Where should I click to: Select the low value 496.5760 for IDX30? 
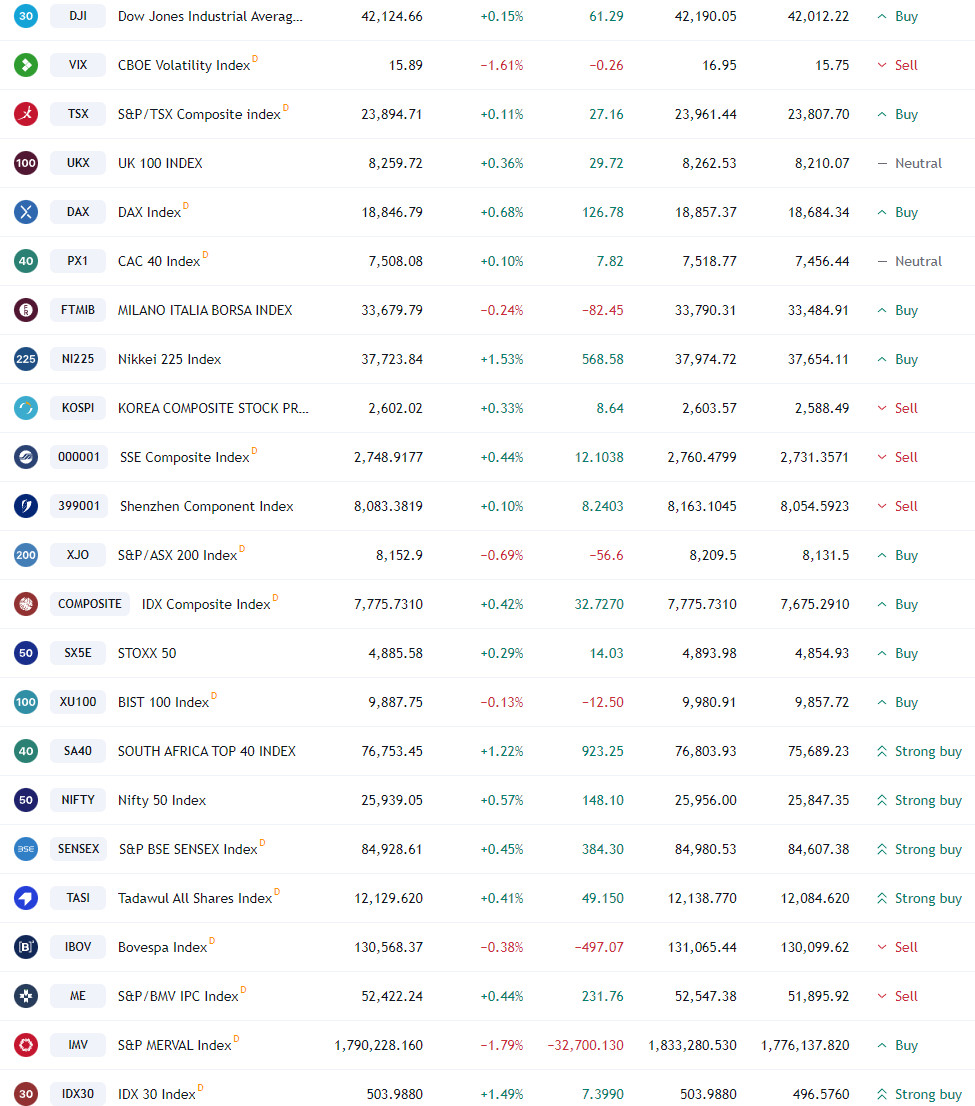coord(820,1095)
